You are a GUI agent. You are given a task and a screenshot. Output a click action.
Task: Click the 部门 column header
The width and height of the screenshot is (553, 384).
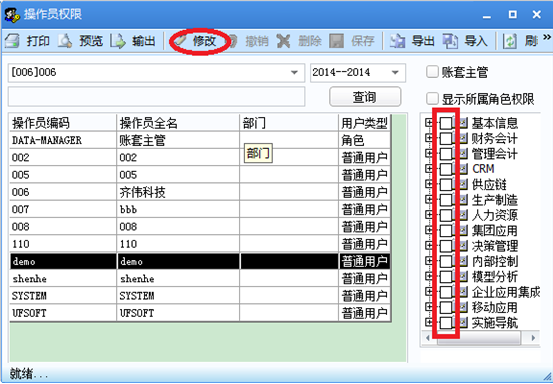click(x=289, y=123)
